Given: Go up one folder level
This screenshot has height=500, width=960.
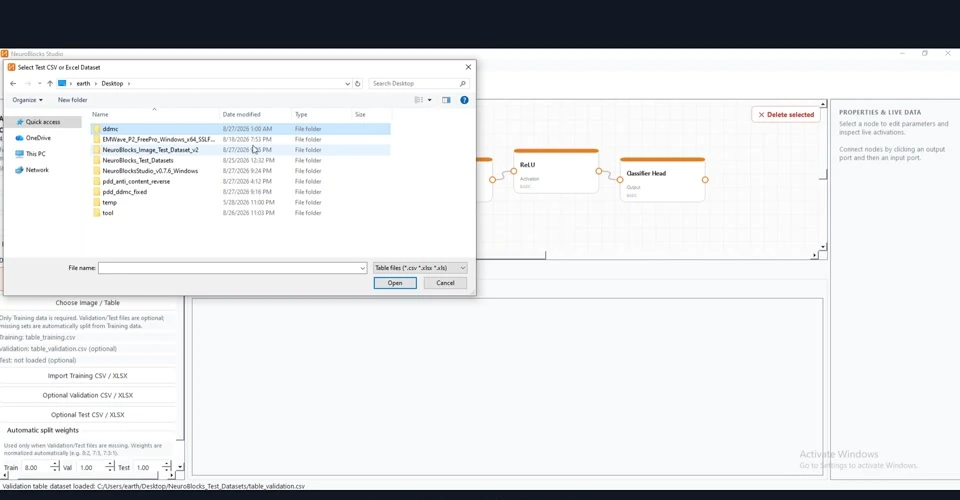Looking at the screenshot, I should click(x=50, y=83).
